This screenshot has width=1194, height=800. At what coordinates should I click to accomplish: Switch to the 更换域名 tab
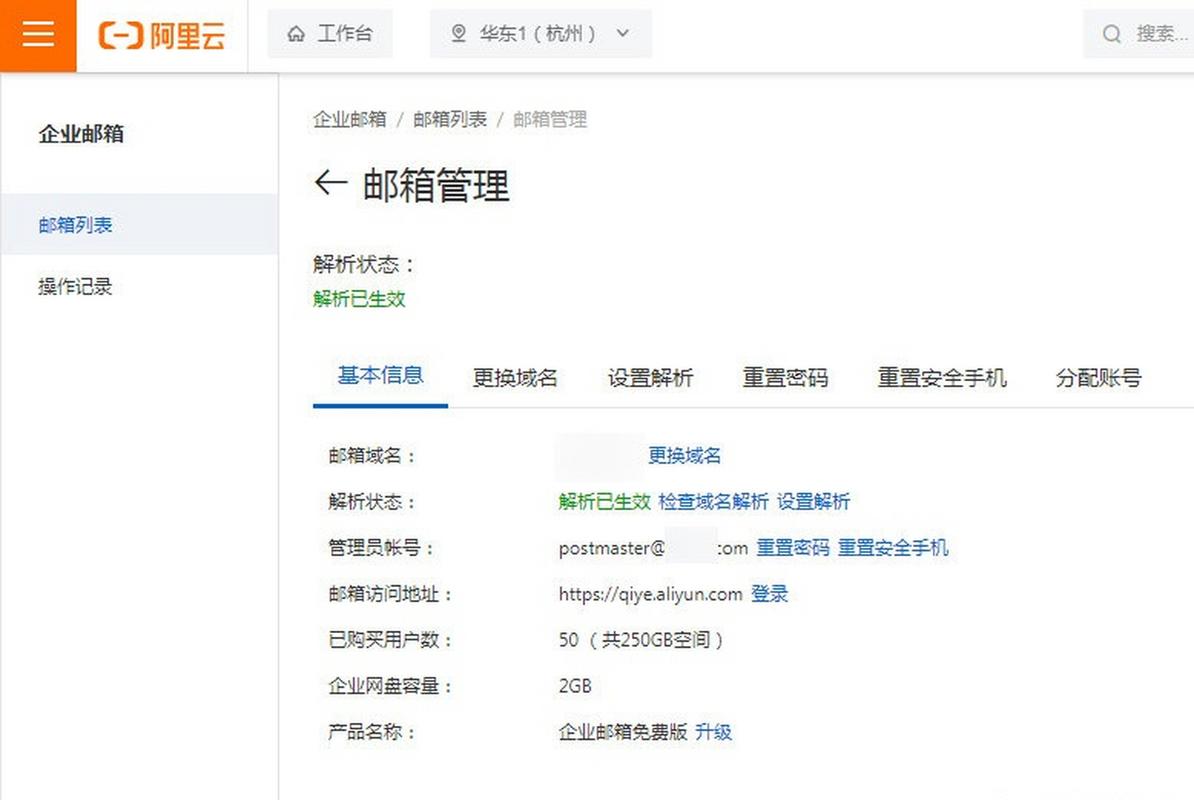515,378
